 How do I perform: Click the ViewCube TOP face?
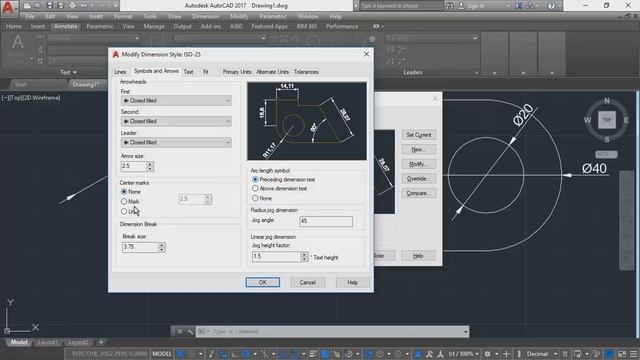607,120
